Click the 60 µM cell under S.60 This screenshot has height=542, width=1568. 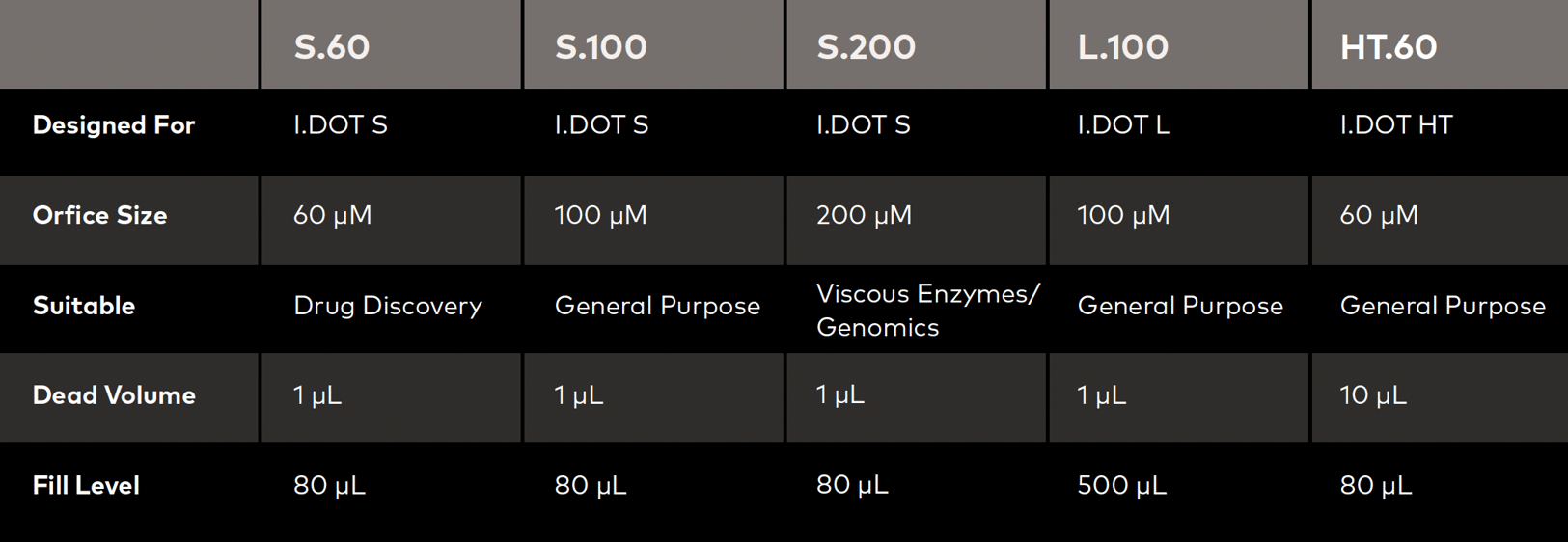pyautogui.click(x=332, y=215)
